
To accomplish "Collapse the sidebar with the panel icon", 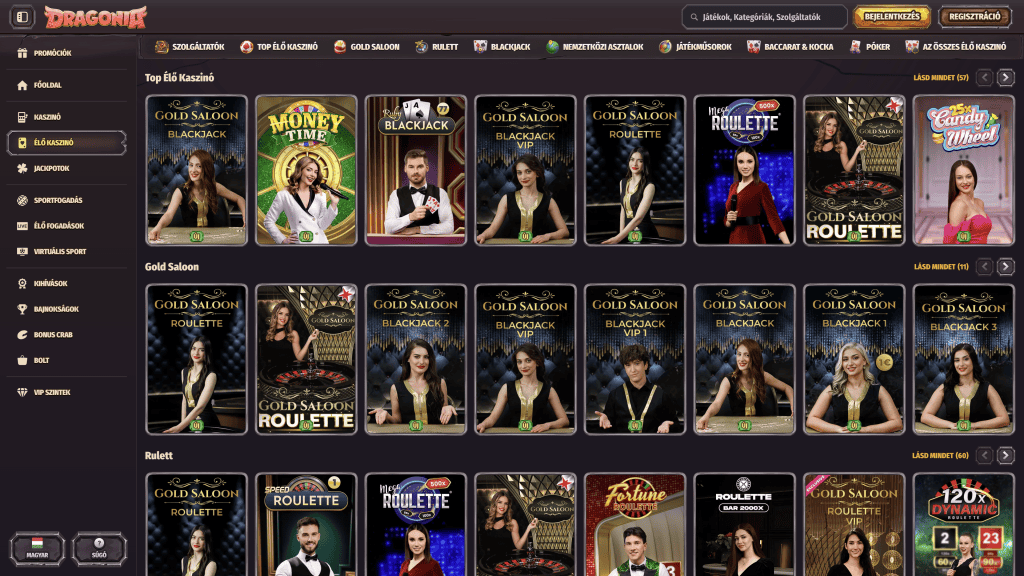I will [x=23, y=17].
